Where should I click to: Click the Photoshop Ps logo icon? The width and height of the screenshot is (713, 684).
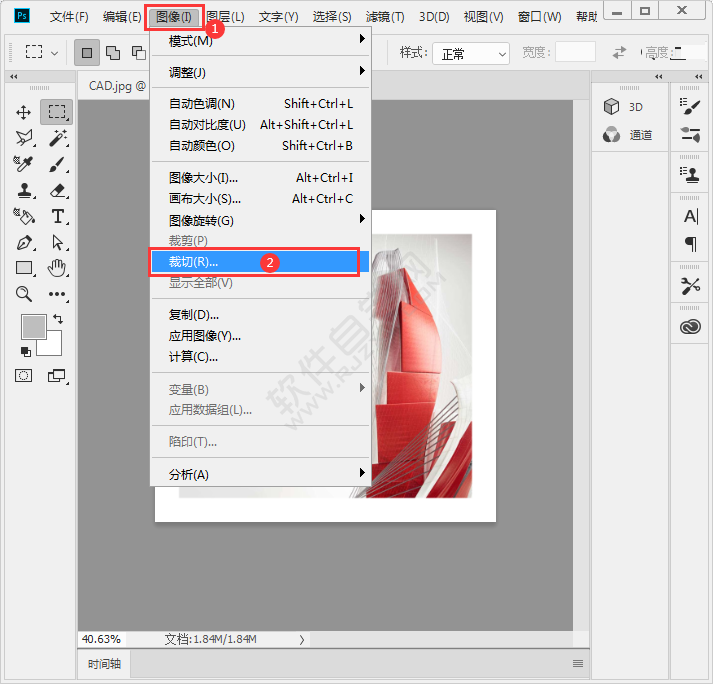[22, 16]
